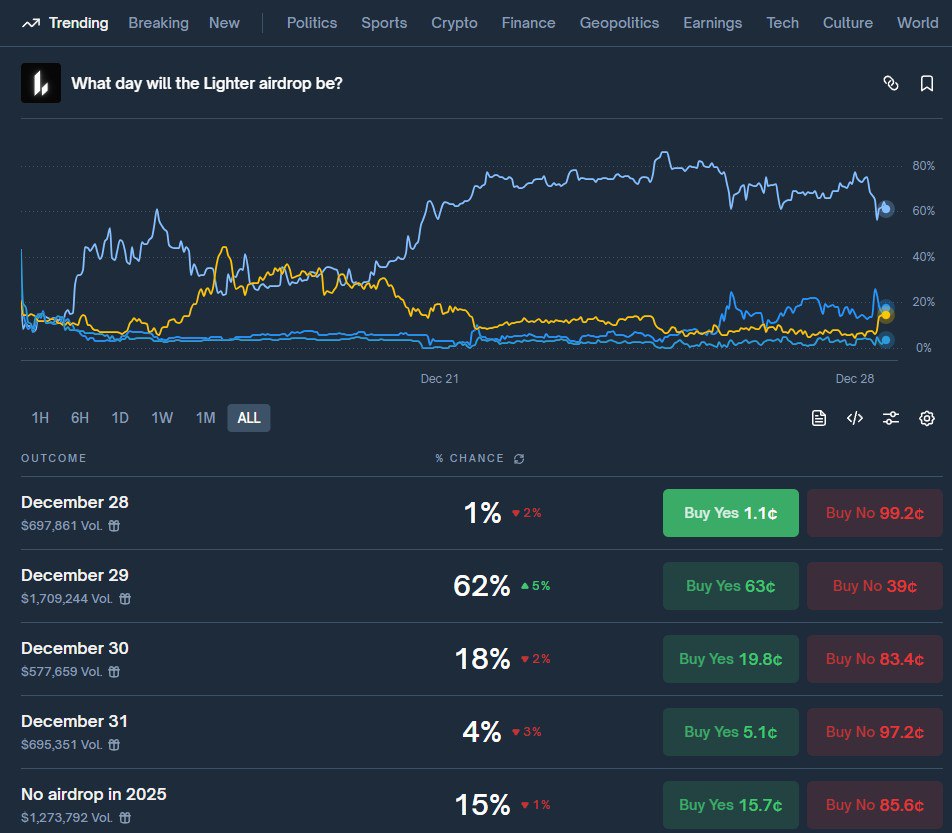Buy No on December 29 at 39¢
This screenshot has width=952, height=833.
(x=874, y=586)
